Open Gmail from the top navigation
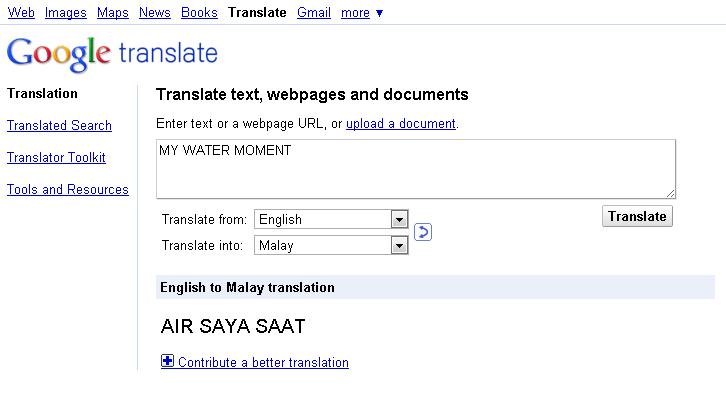This screenshot has width=726, height=408. click(314, 13)
